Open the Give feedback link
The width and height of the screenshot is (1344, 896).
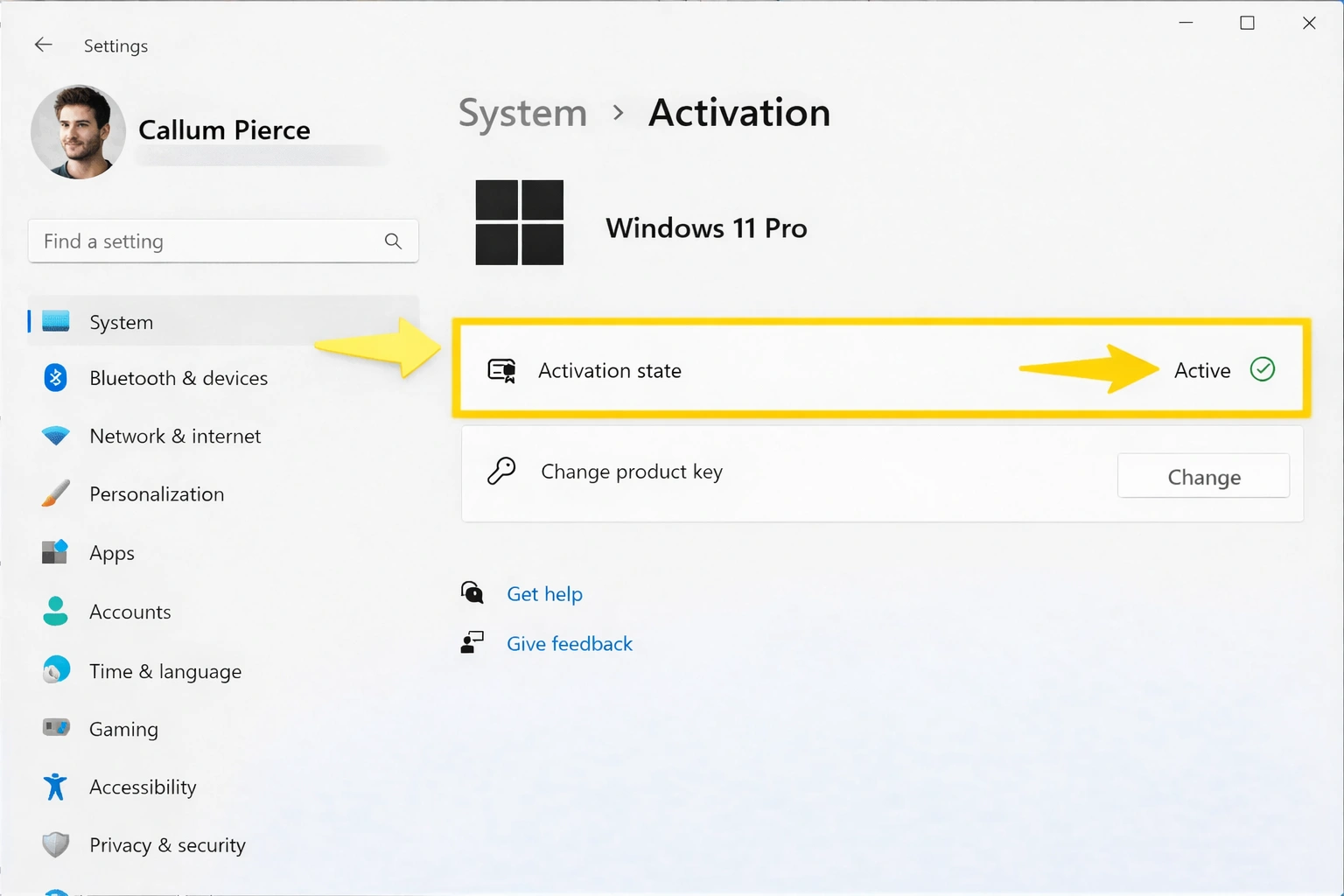(569, 642)
